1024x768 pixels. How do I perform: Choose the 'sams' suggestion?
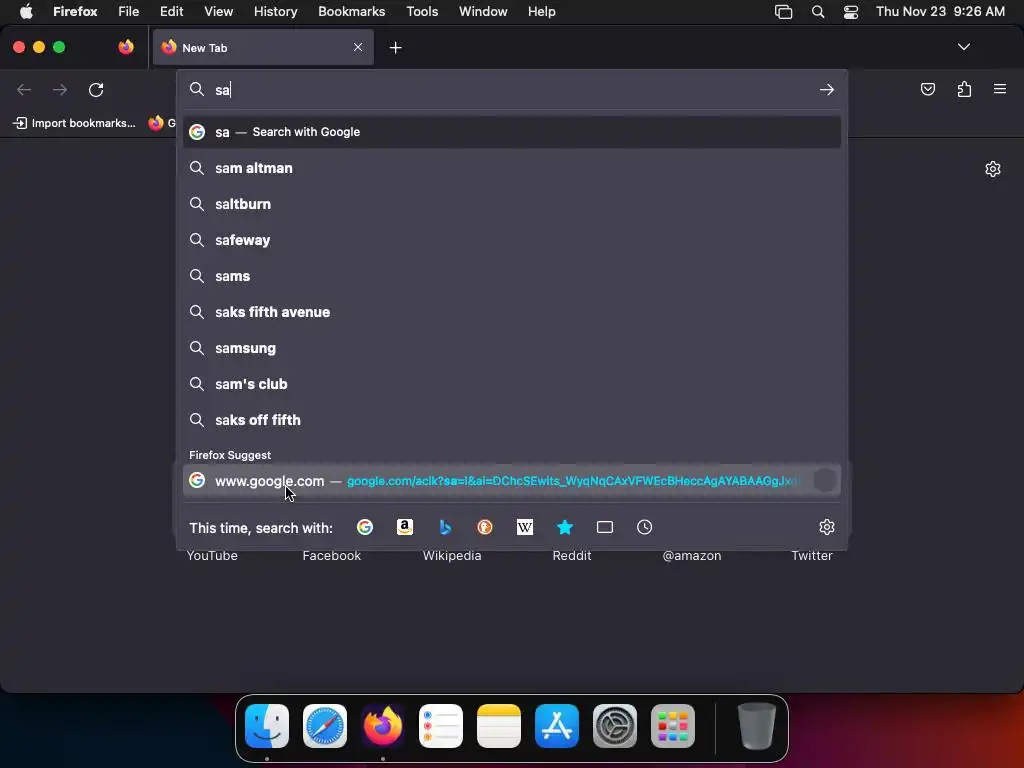512,276
